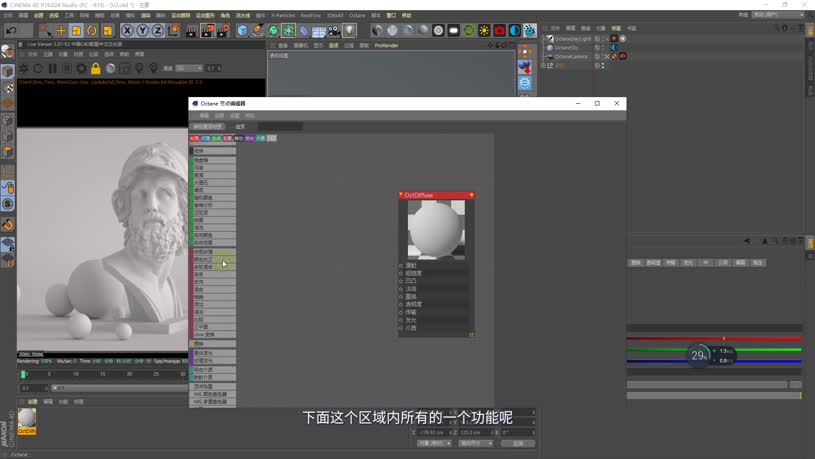This screenshot has width=815, height=459.
Task: Click the purple node filter tag
Action: [x=249, y=138]
